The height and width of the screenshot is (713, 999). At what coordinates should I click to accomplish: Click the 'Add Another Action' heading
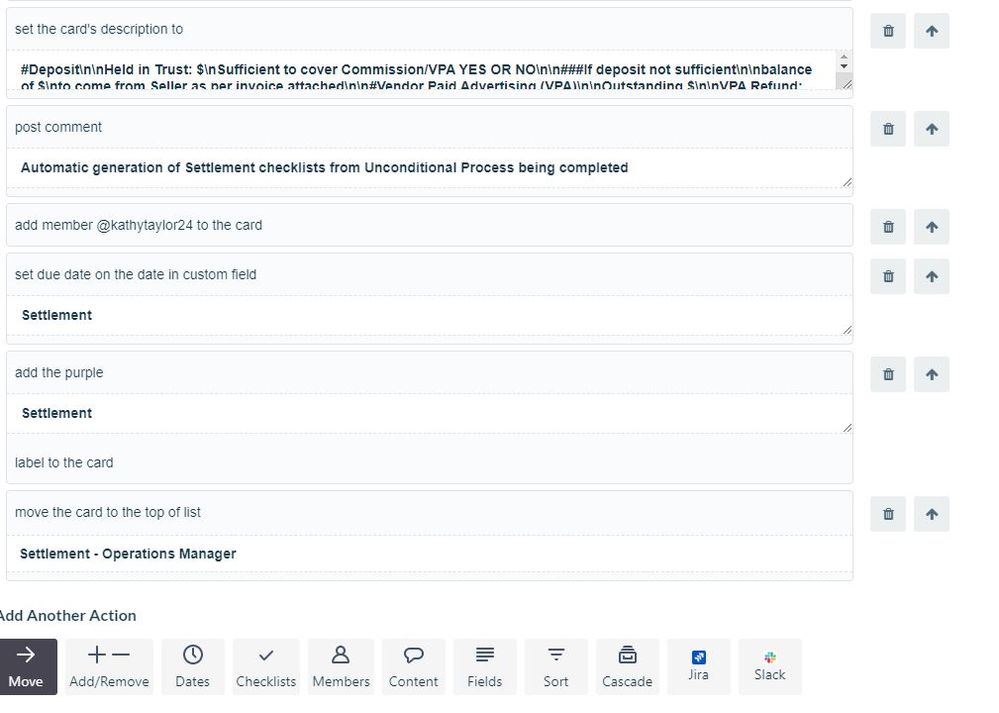pos(68,616)
